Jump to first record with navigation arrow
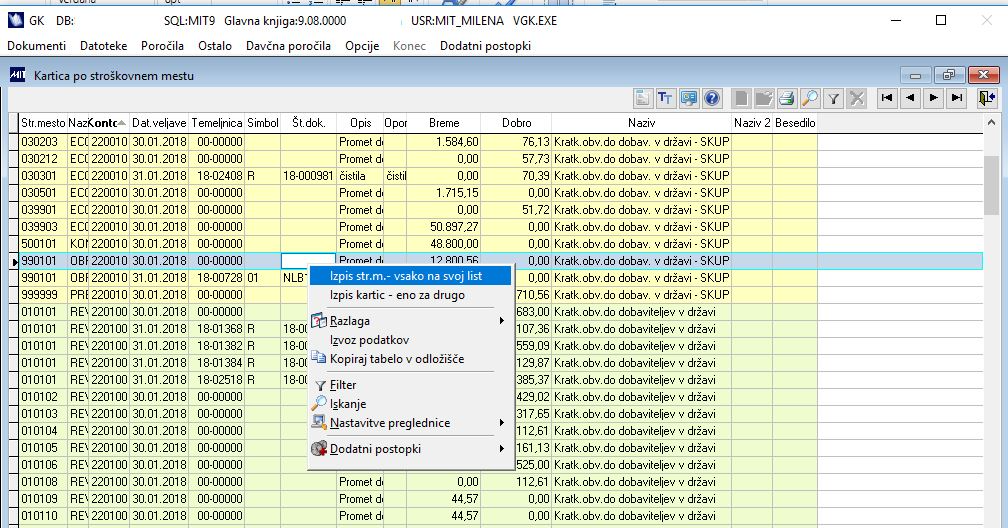The width and height of the screenshot is (1008, 528). (x=886, y=98)
